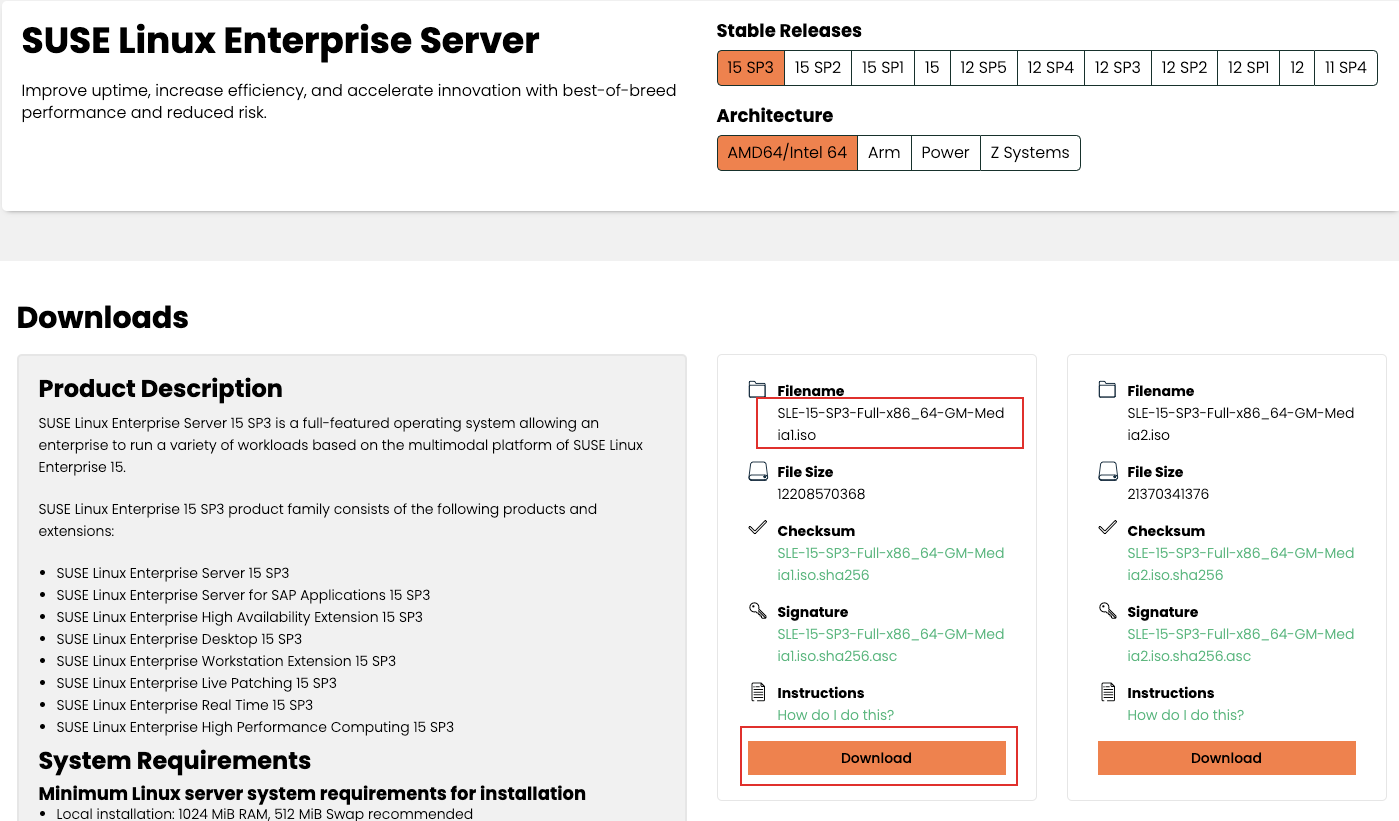Click the key icon beside Media2 Signature

point(1107,610)
